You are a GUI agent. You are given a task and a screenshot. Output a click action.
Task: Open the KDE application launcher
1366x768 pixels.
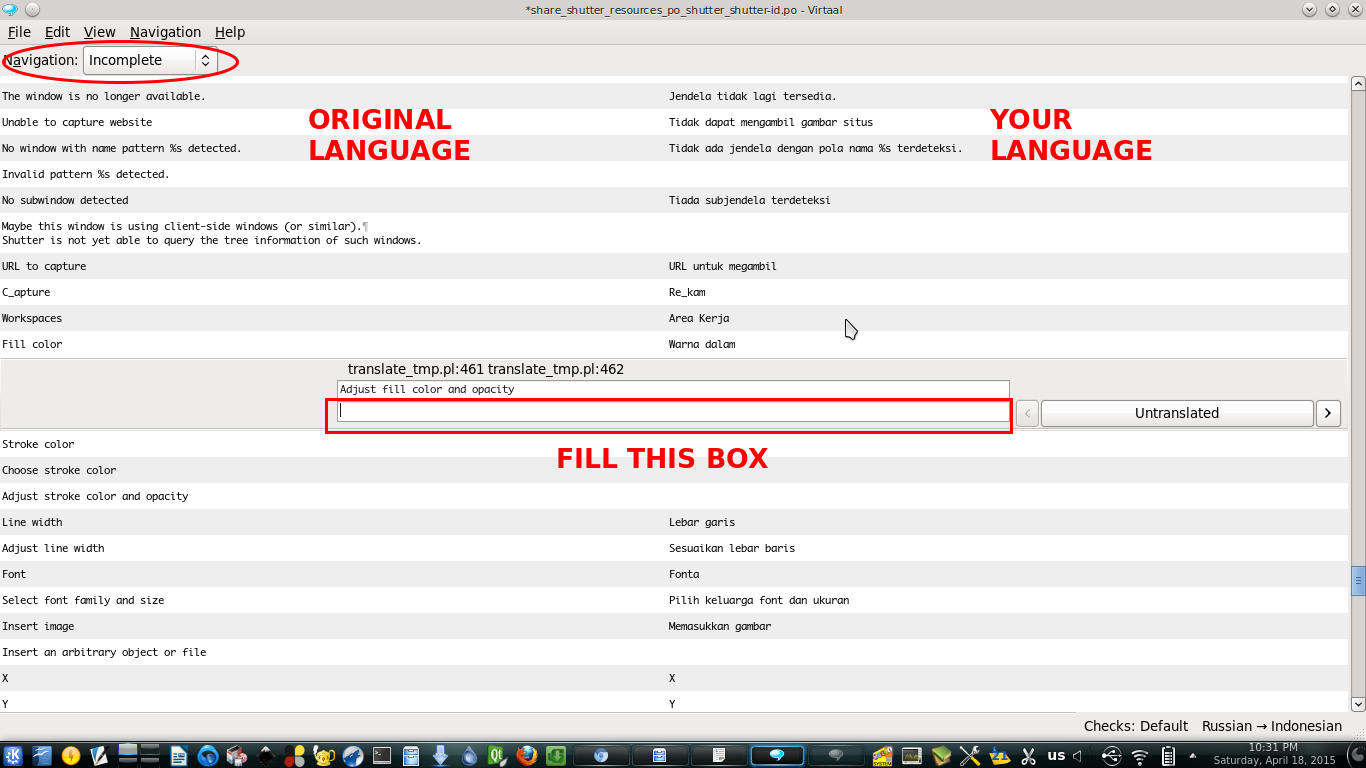click(12, 755)
